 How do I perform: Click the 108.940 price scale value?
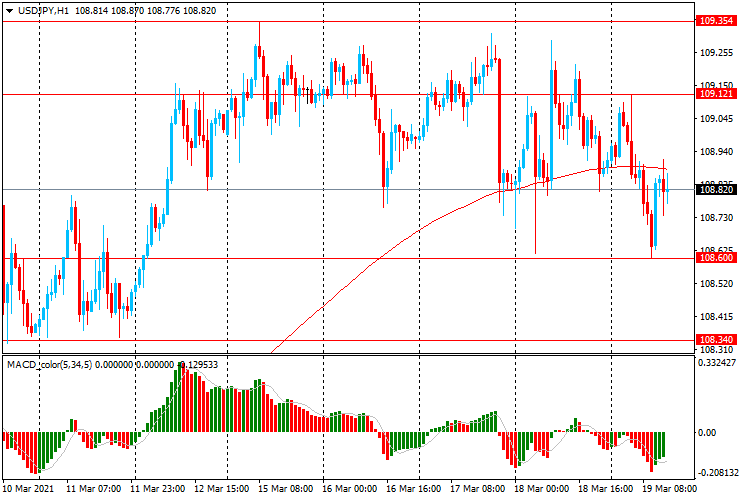coord(716,152)
